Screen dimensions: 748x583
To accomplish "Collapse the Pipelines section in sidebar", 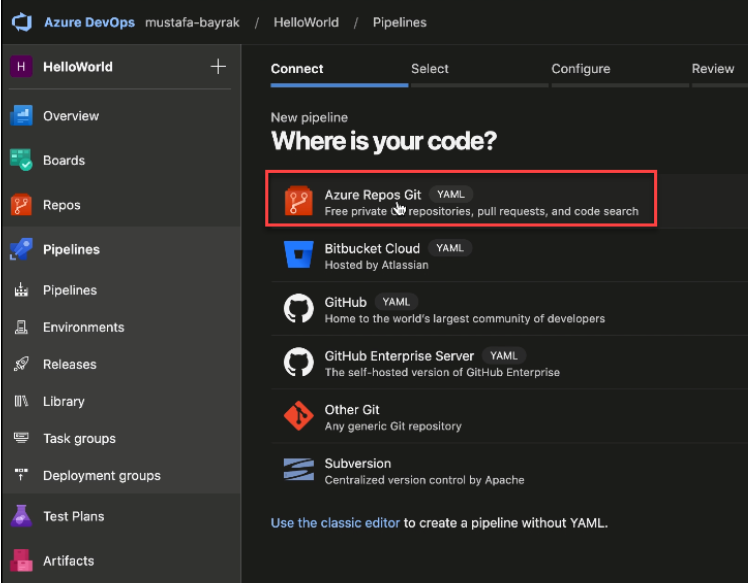I will (x=71, y=249).
